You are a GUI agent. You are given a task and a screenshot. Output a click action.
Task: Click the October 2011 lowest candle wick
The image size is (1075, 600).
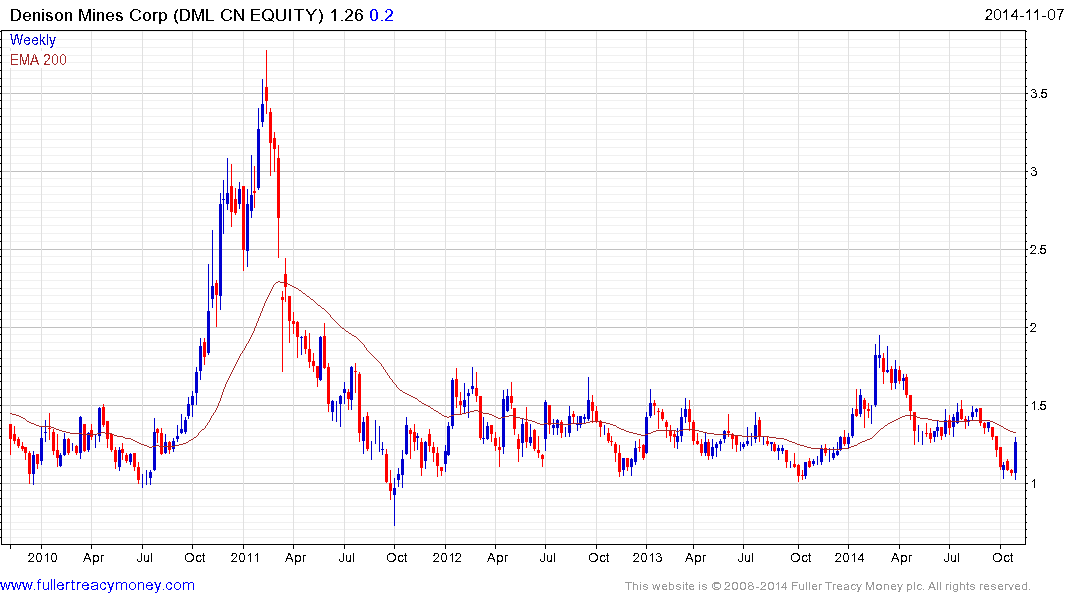tap(394, 507)
